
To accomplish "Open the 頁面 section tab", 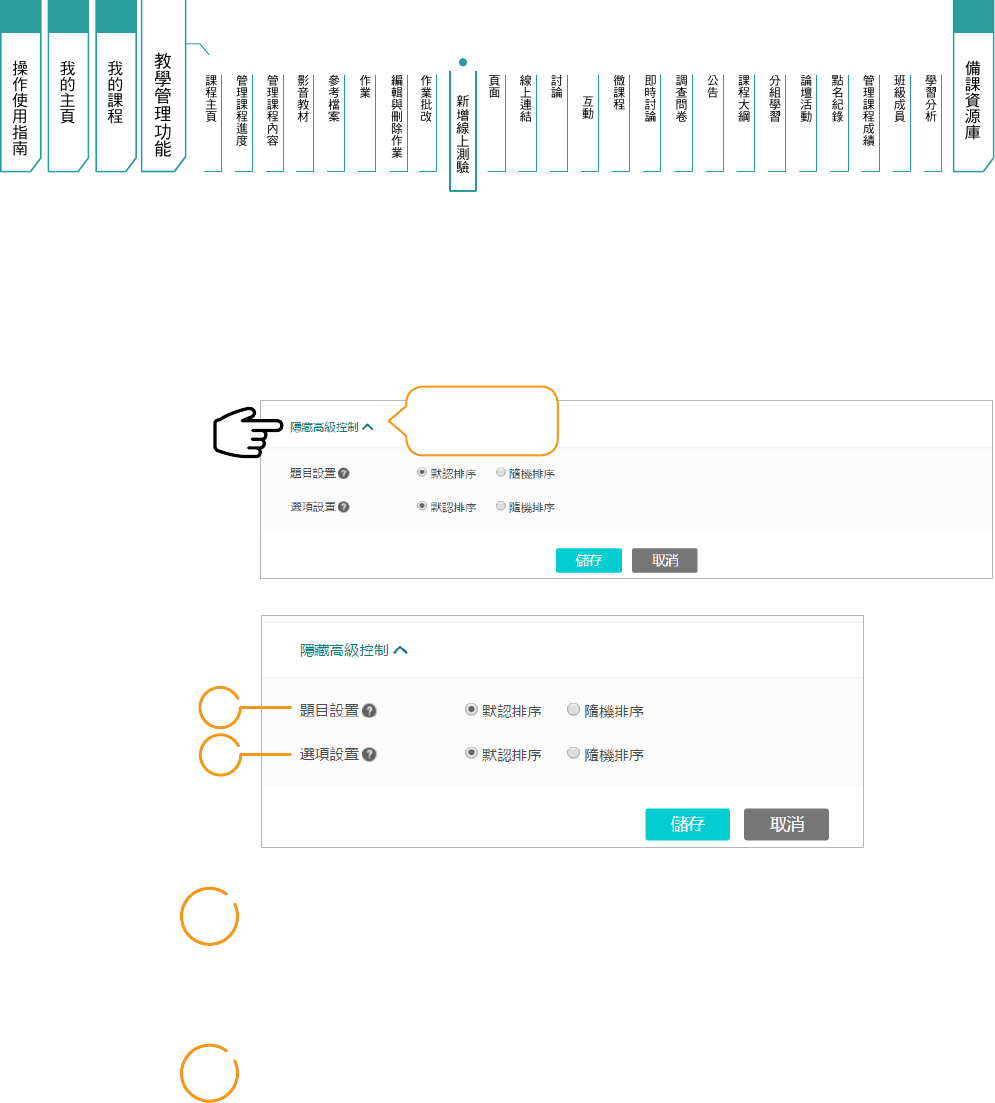I will coord(495,121).
